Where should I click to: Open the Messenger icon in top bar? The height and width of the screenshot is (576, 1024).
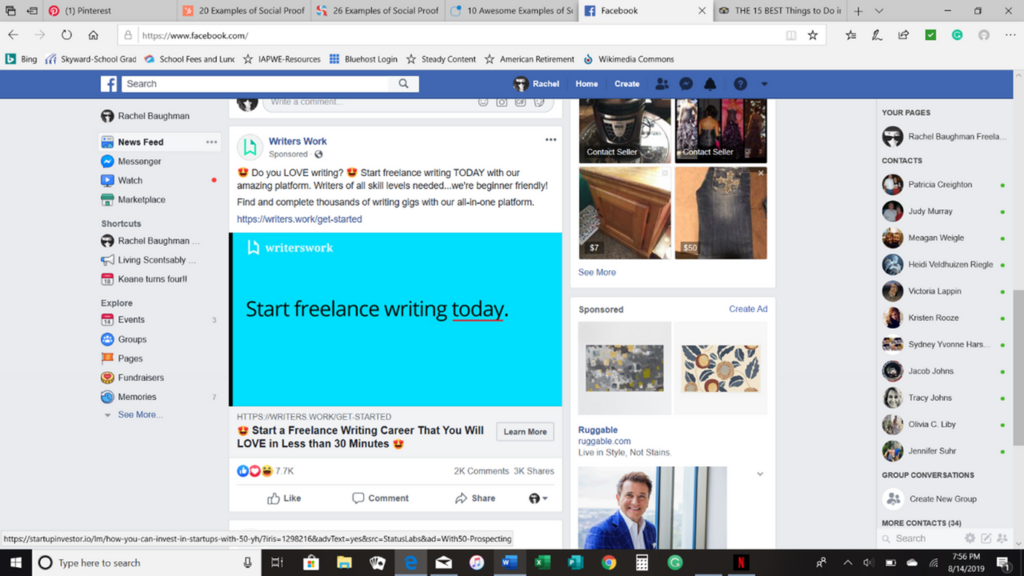(x=686, y=84)
